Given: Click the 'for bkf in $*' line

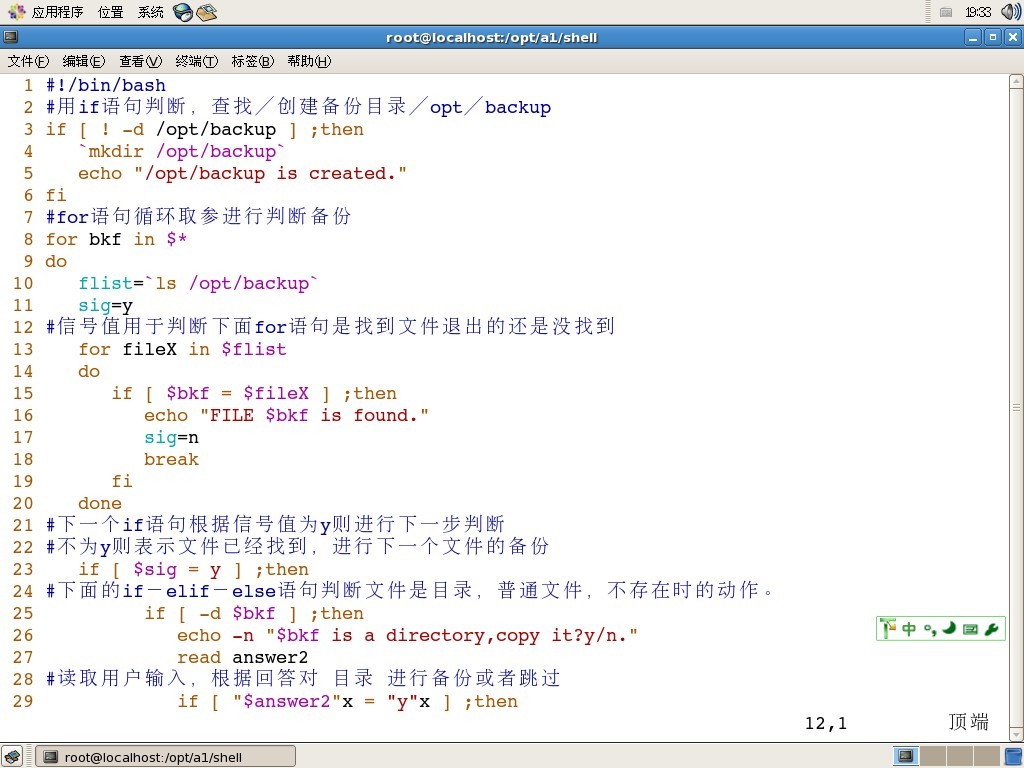Looking at the screenshot, I should pyautogui.click(x=116, y=240).
